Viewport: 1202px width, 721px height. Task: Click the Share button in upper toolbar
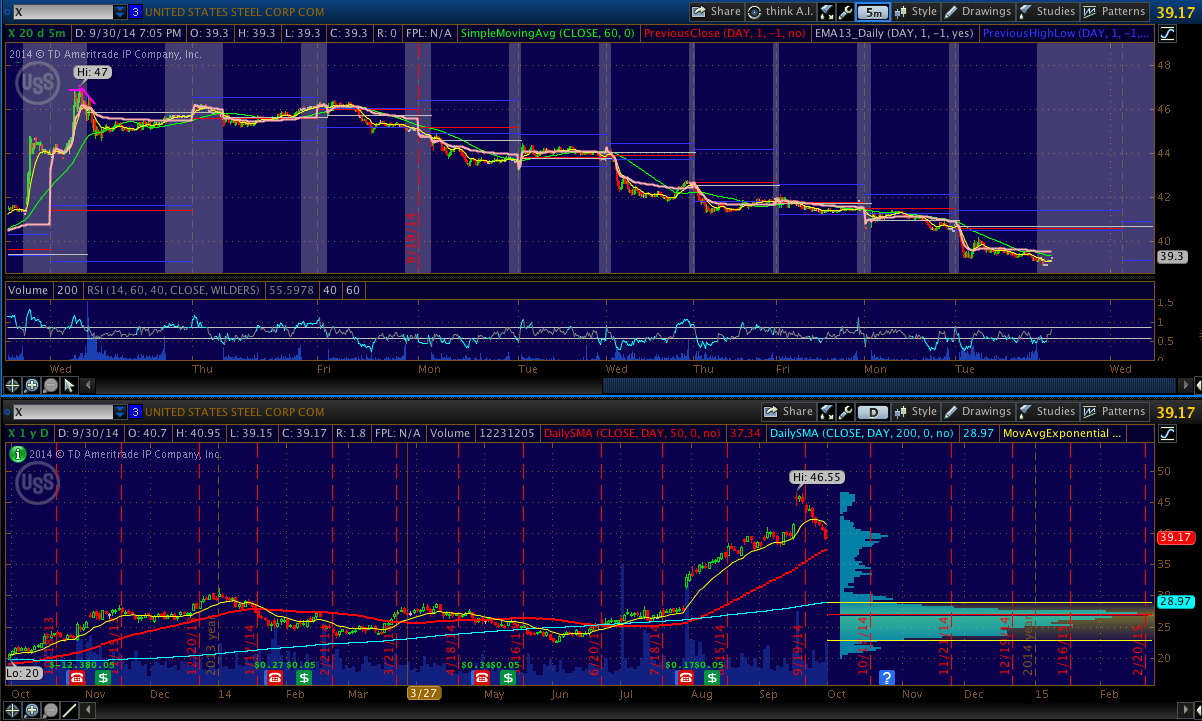(x=717, y=12)
